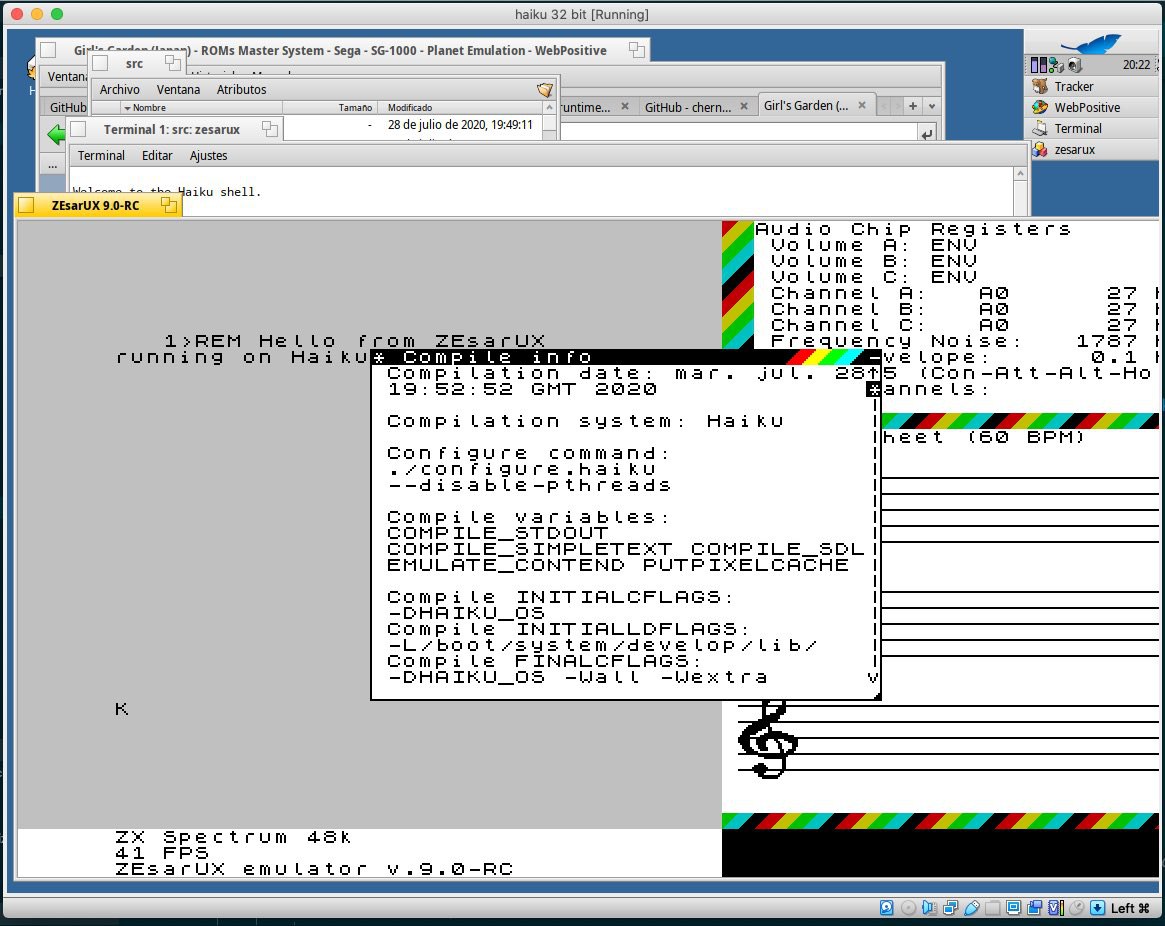
Task: Click the VirtualBox shared folders icon
Action: pos(993,907)
